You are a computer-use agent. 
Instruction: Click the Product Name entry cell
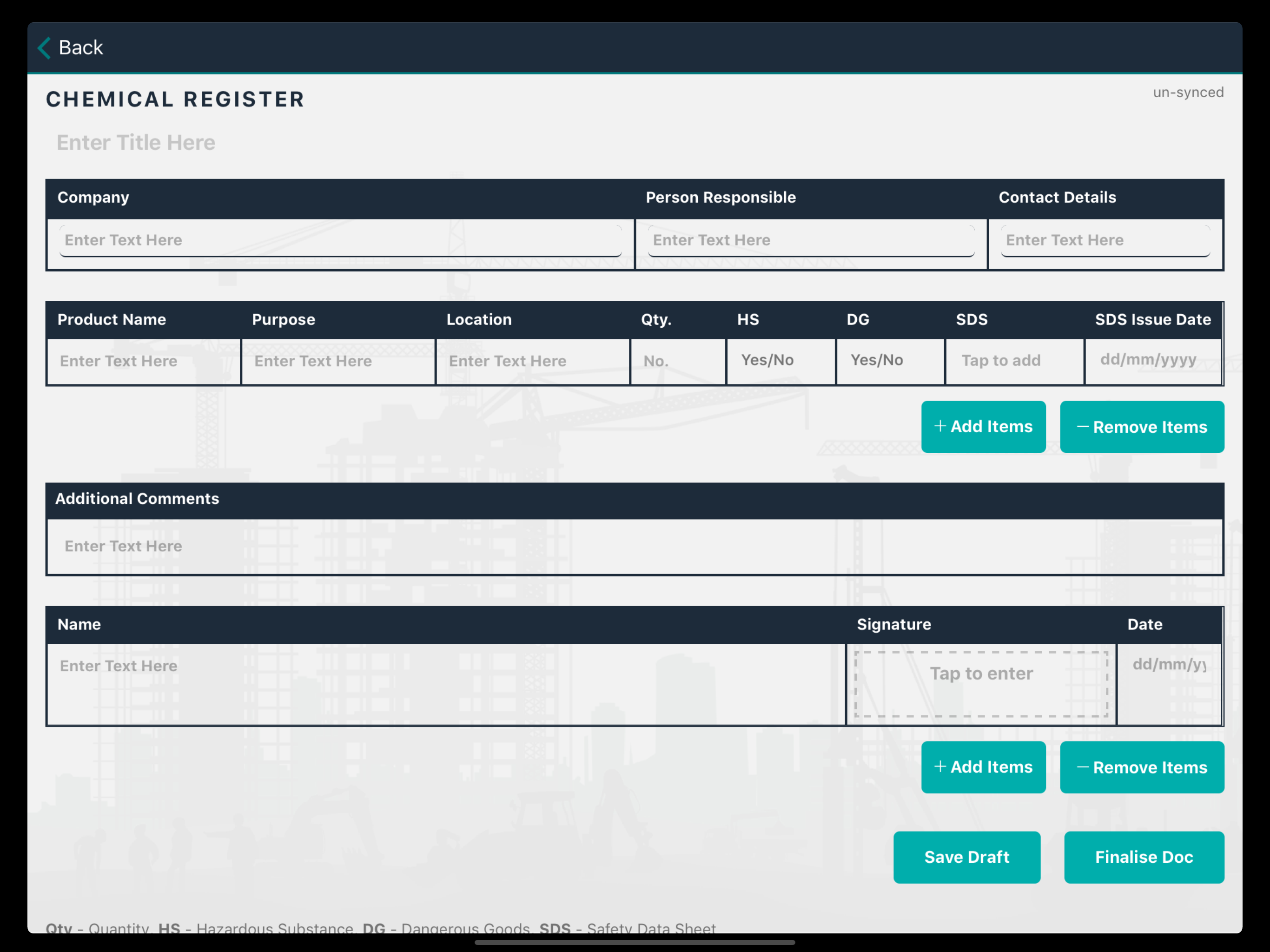tap(144, 361)
